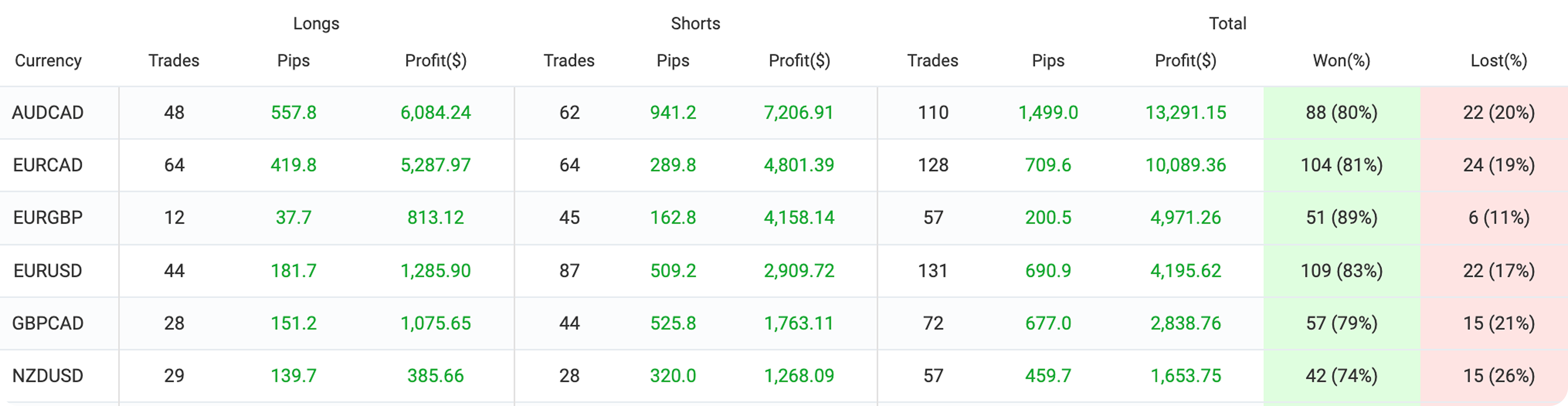
Task: Click the NZDUSD currency label
Action: click(48, 375)
